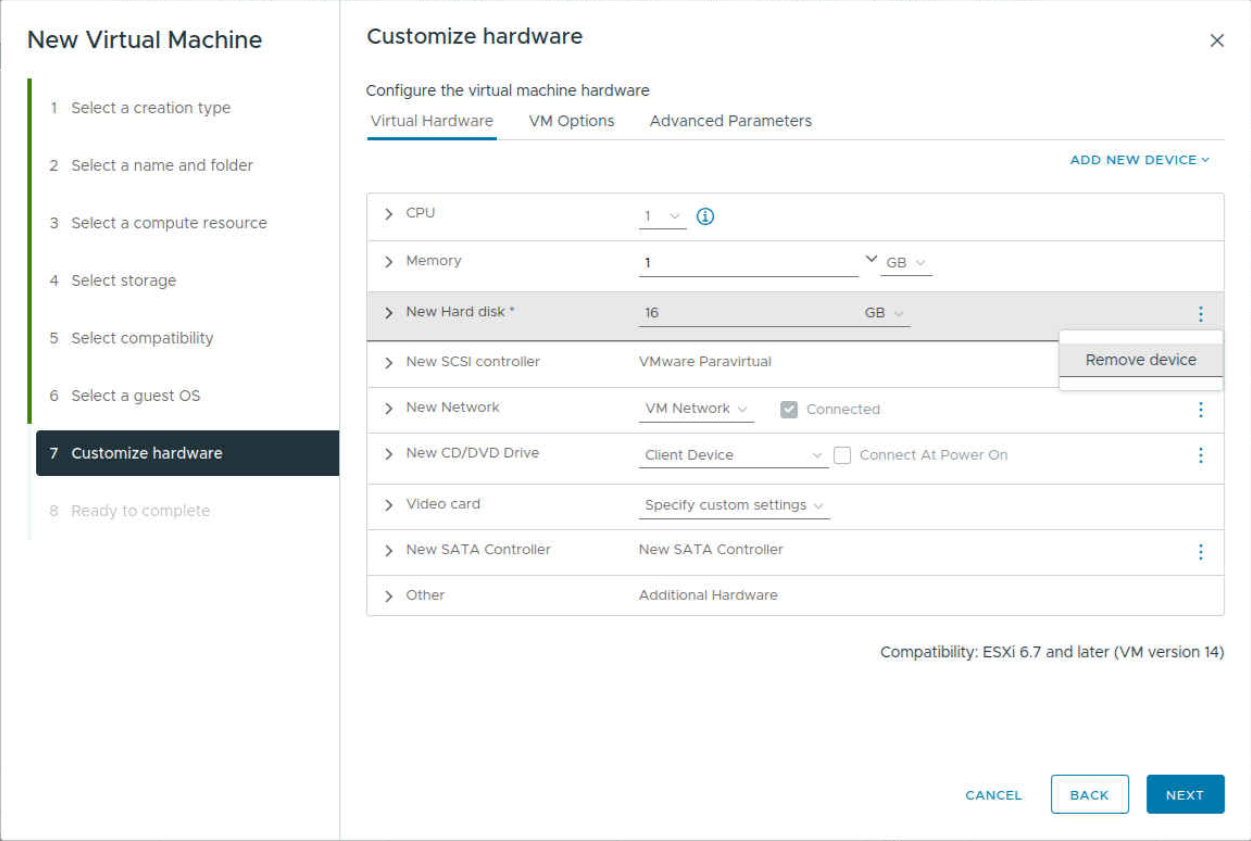Viewport: 1251px width, 841px height.
Task: Click the Next button
Action: pos(1184,795)
